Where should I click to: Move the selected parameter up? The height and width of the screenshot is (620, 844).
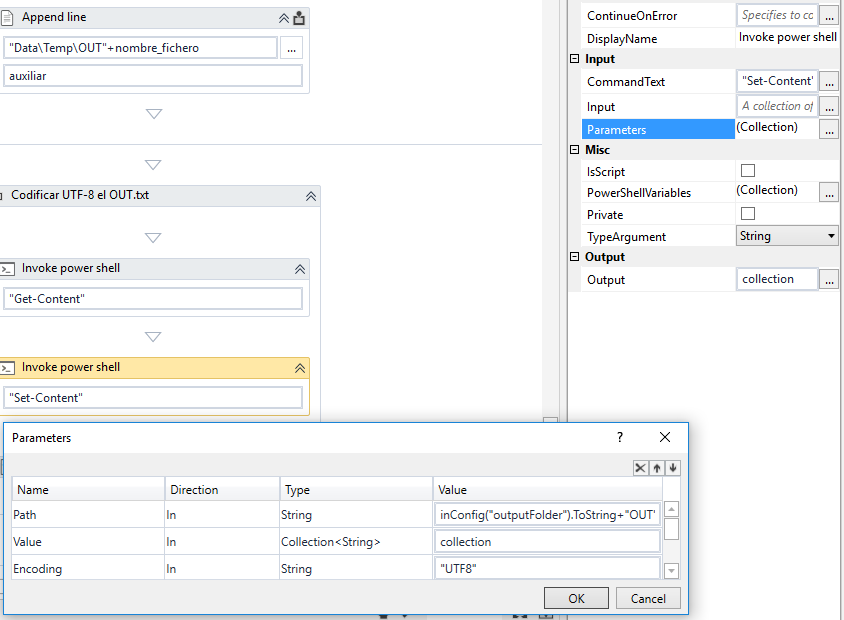pyautogui.click(x=655, y=468)
